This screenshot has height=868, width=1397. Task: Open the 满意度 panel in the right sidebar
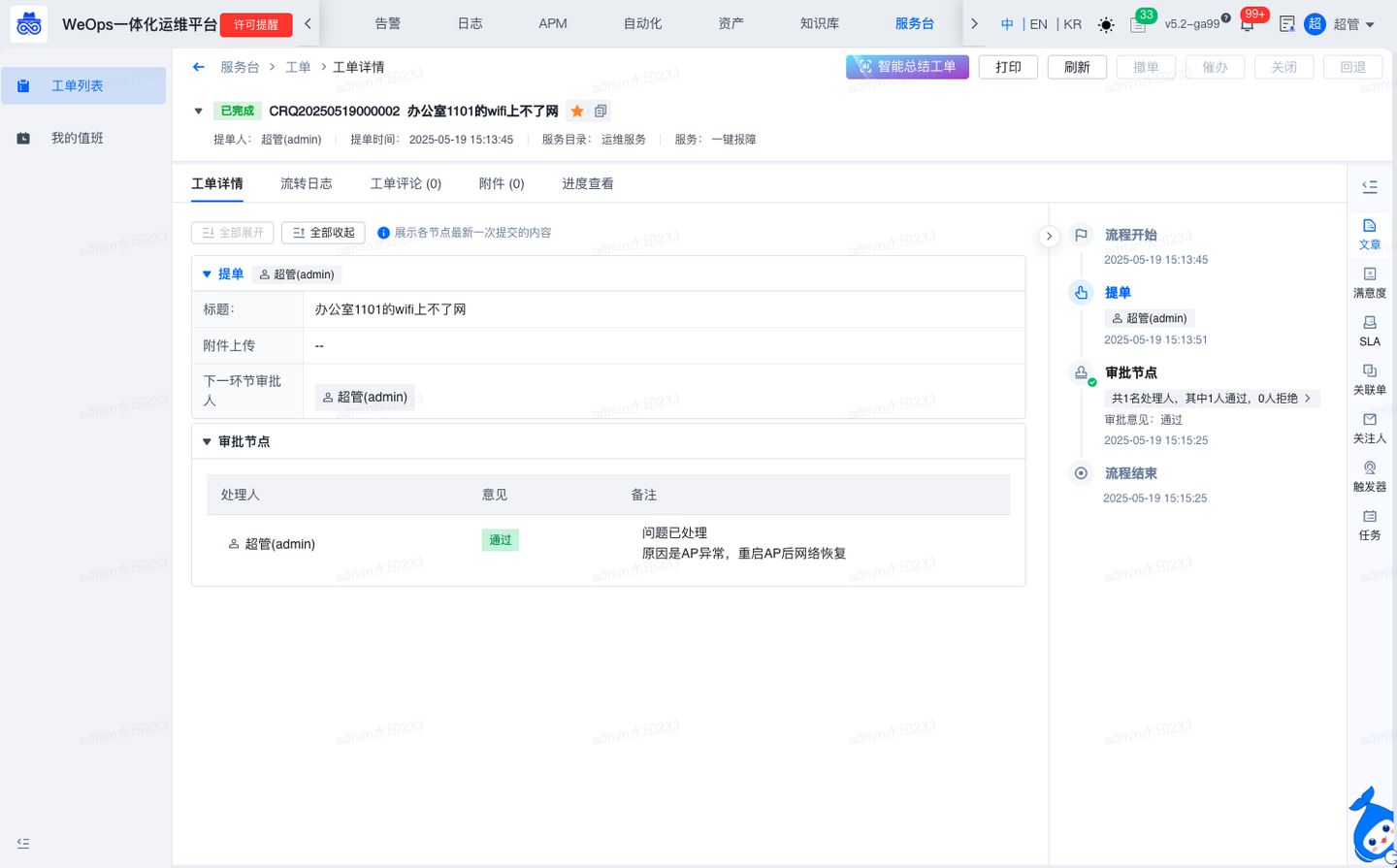click(1369, 283)
